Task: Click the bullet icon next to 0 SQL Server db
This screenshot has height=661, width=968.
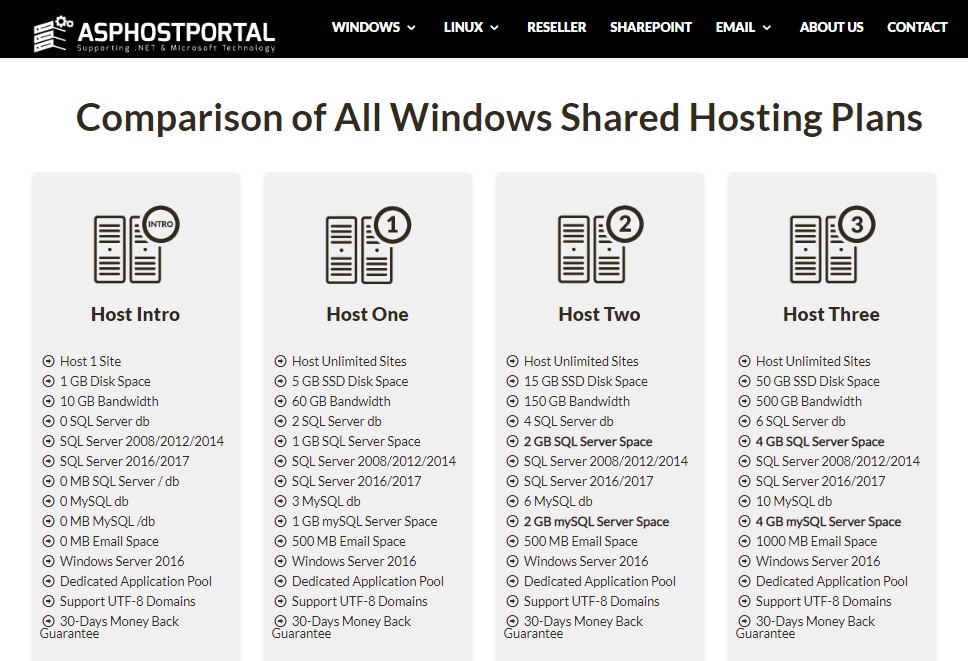Action: click(48, 422)
